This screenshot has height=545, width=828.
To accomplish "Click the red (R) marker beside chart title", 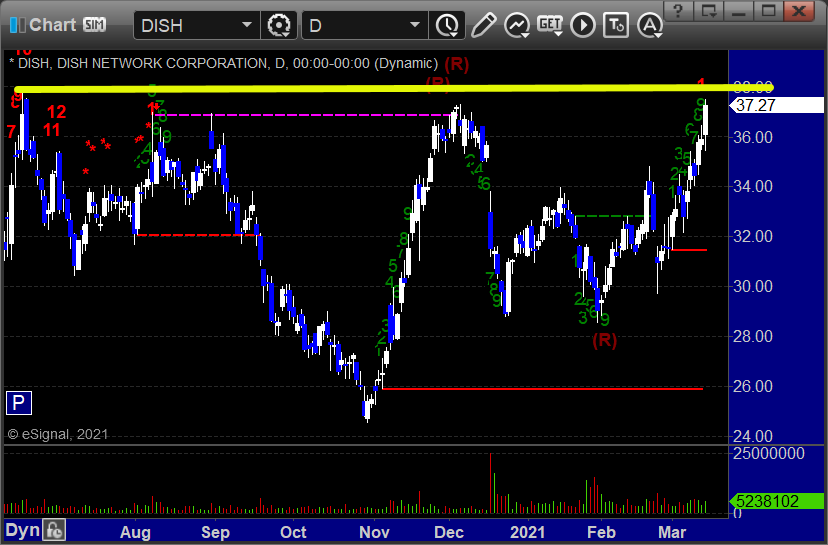I will tap(456, 64).
